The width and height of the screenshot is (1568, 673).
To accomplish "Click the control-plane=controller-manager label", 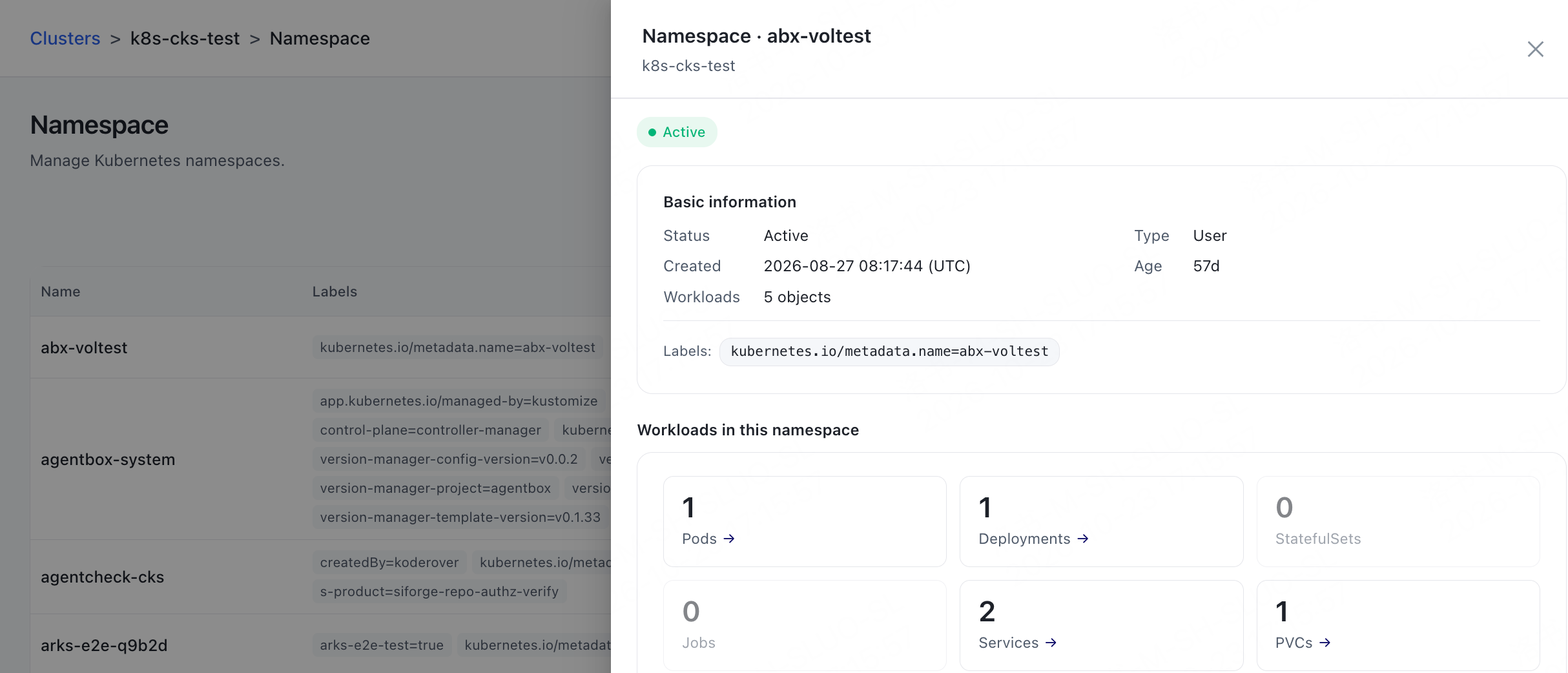I will [x=431, y=430].
